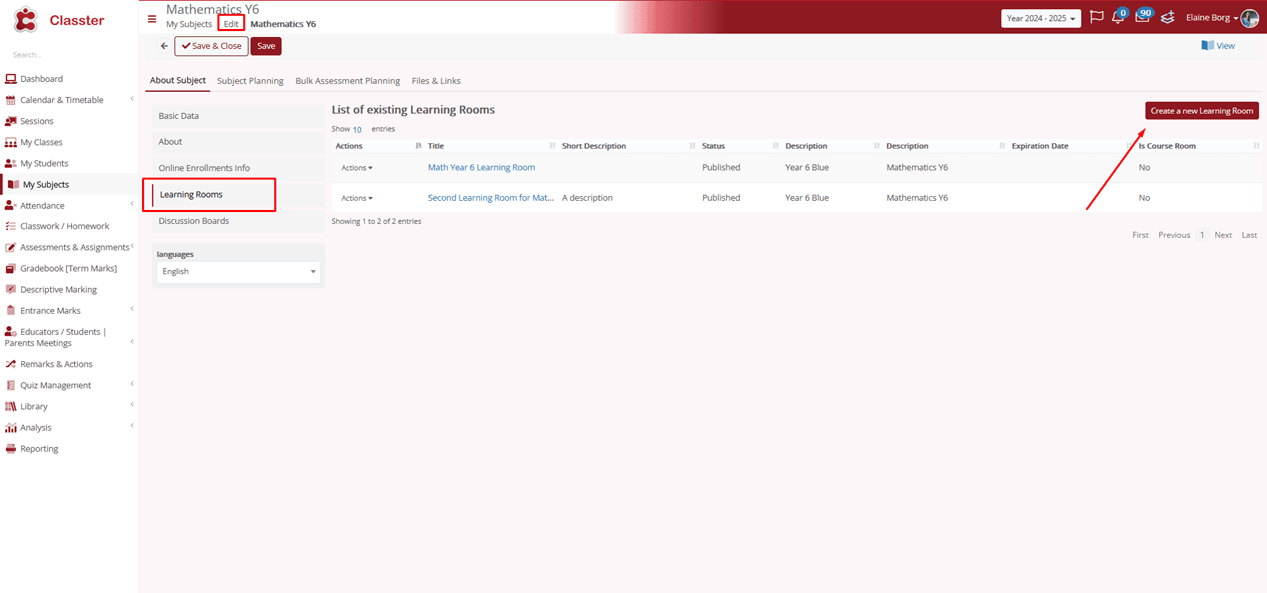
Task: Expand Assessments & Assignments submenu
Action: [132, 247]
